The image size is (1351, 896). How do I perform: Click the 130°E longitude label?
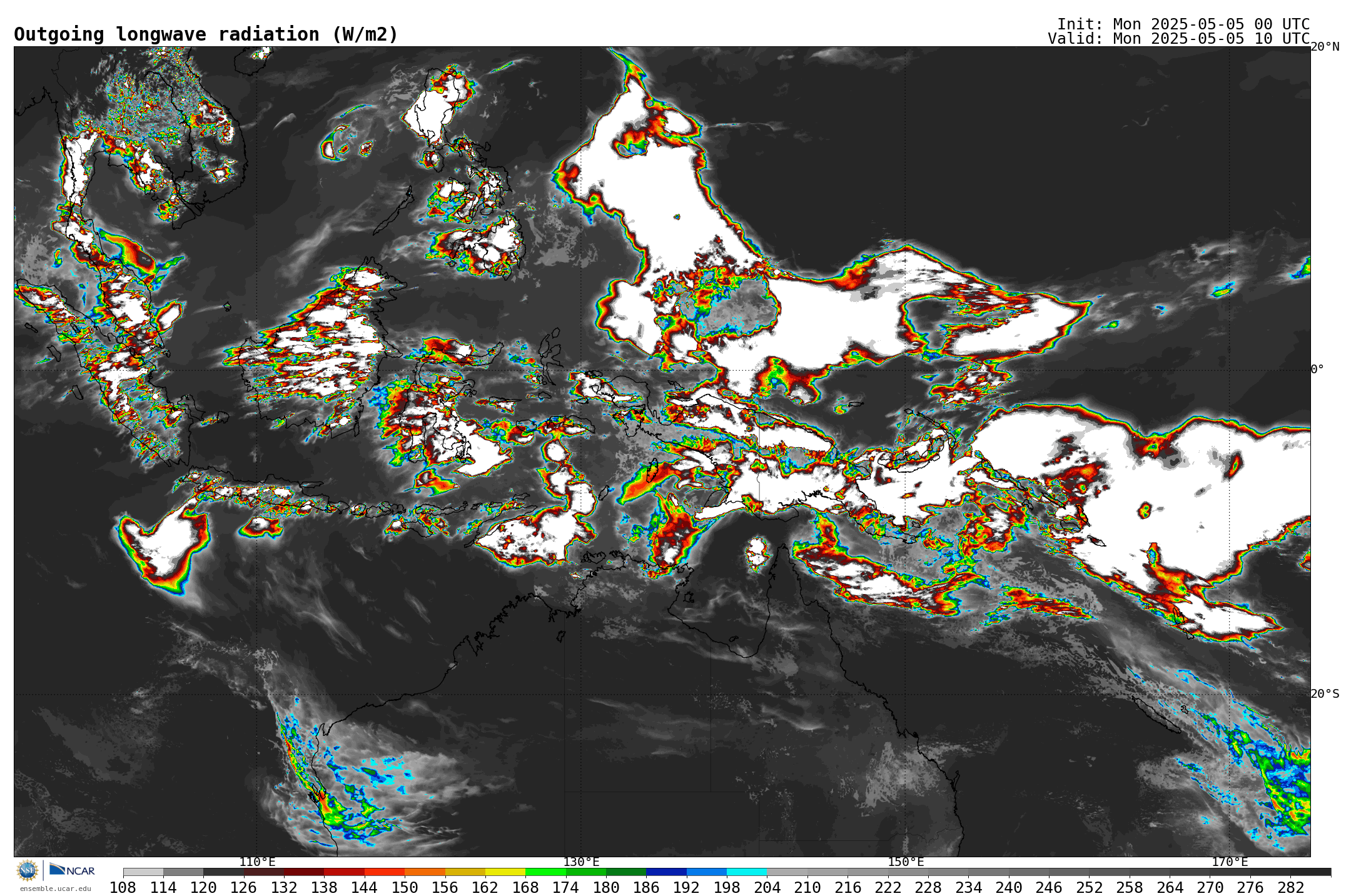point(581,862)
